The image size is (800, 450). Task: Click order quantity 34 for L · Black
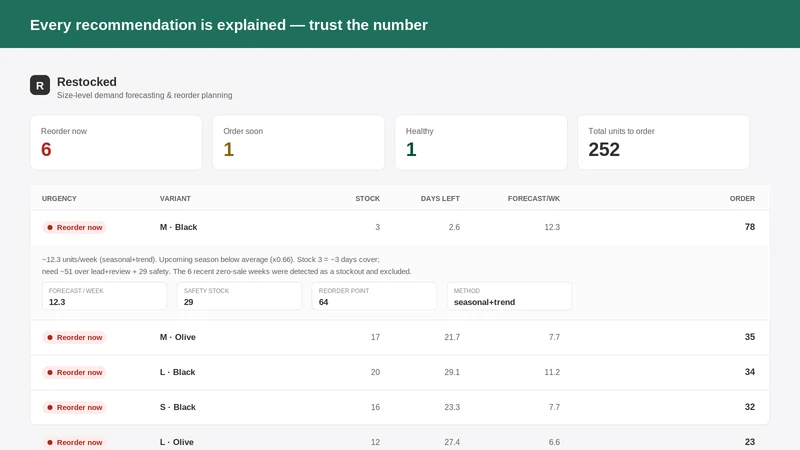[749, 372]
